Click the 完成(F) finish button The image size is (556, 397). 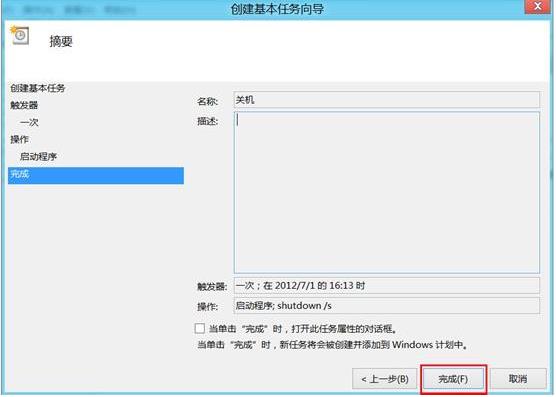453,379
